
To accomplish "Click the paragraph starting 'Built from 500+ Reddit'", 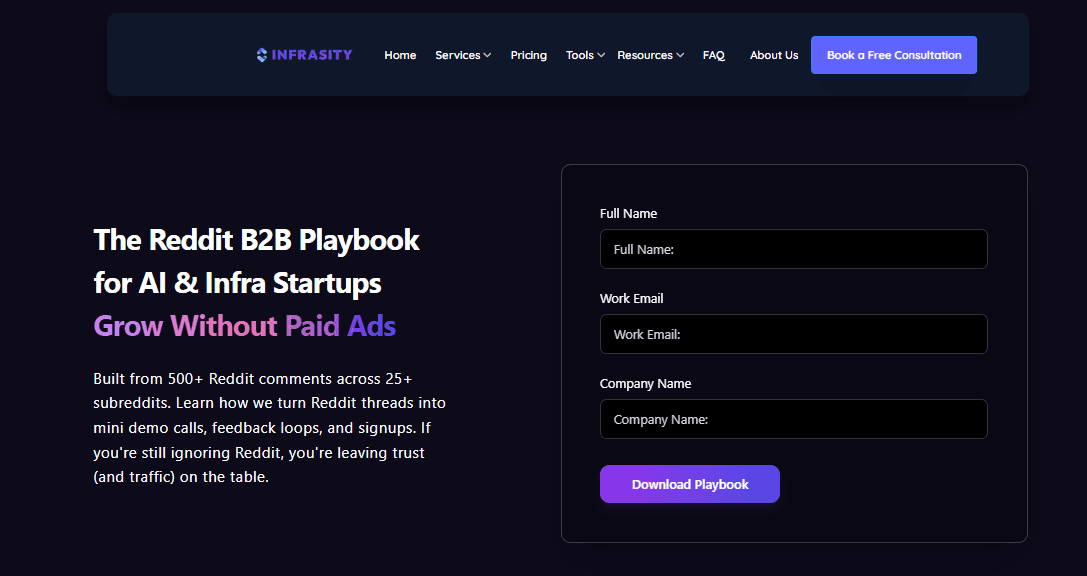I will click(x=270, y=428).
